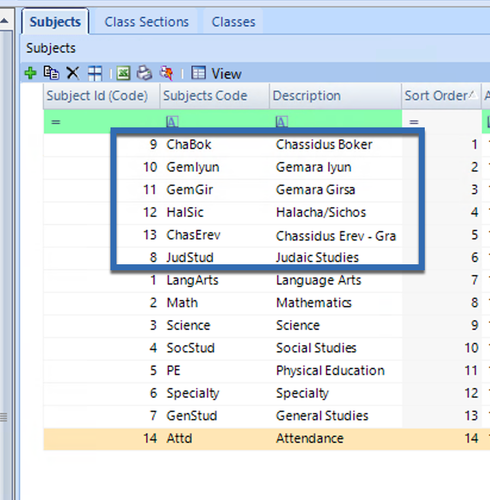
Task: Click sort order 14 in Attendance row
Action: (441, 439)
